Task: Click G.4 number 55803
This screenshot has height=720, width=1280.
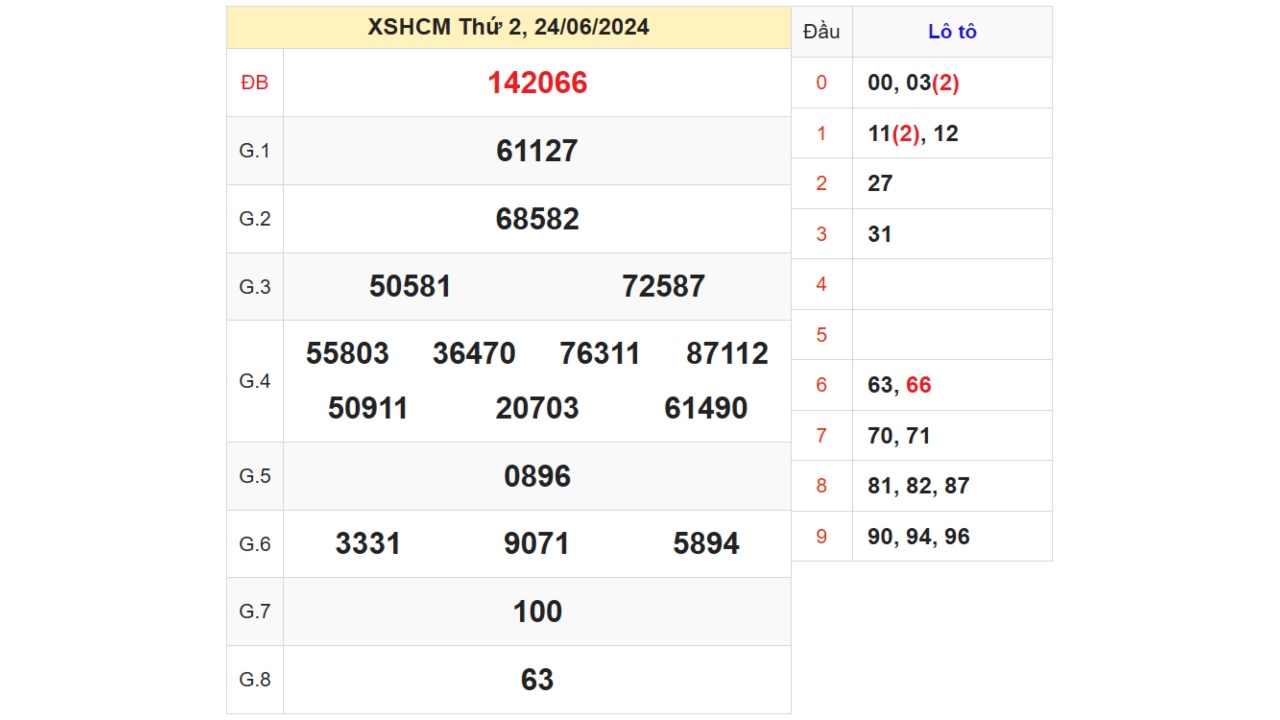Action: [x=347, y=354]
